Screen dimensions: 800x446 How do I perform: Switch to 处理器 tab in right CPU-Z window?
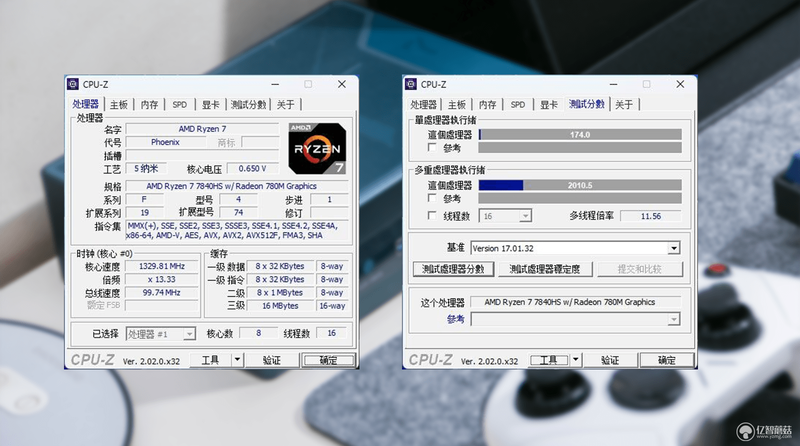(423, 105)
